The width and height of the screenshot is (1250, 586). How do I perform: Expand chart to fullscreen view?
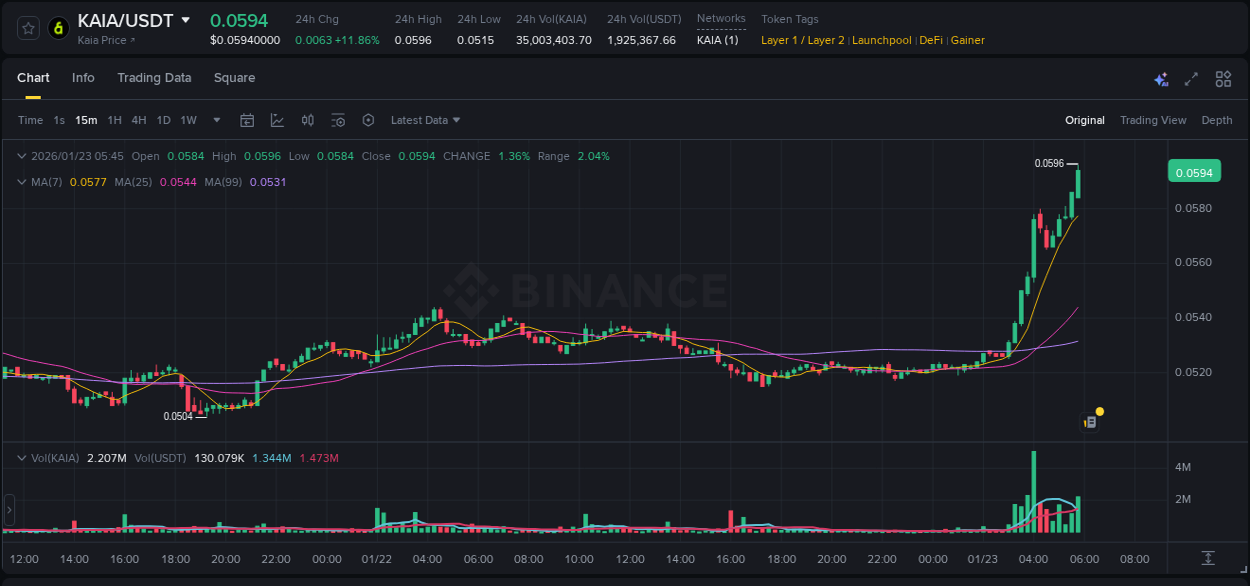click(1190, 77)
